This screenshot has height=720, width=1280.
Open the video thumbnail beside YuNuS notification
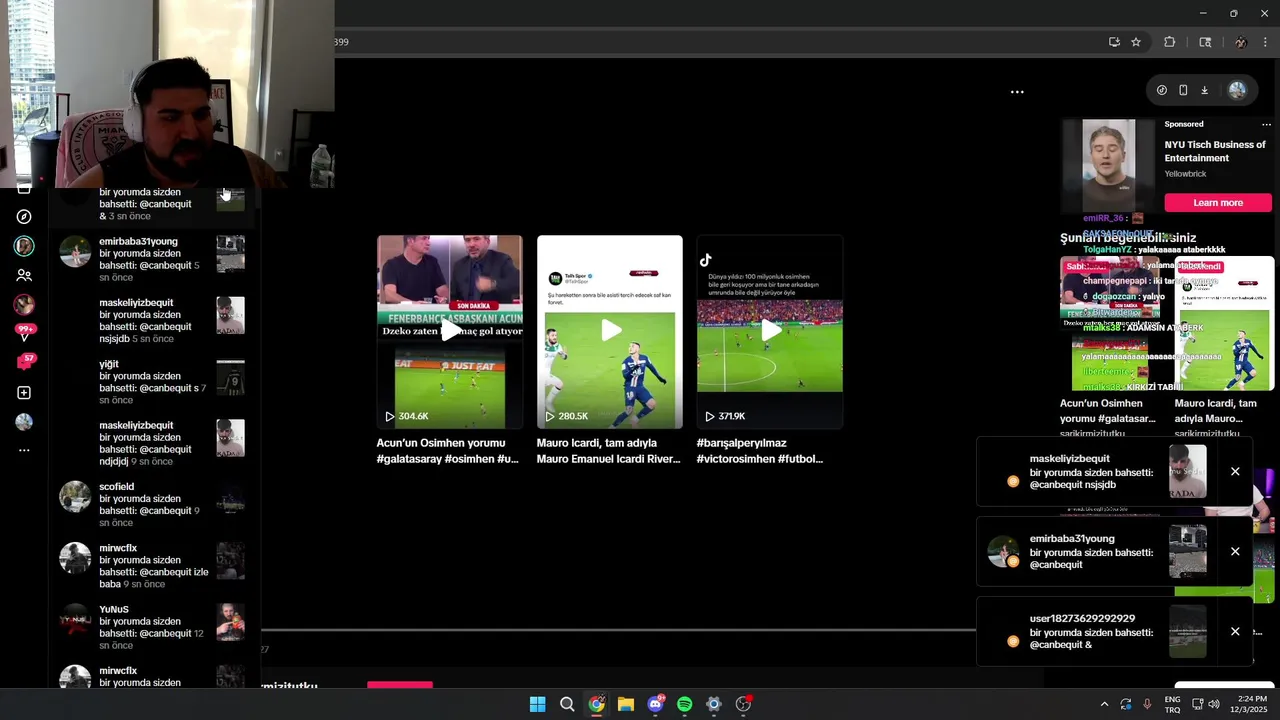[231, 623]
